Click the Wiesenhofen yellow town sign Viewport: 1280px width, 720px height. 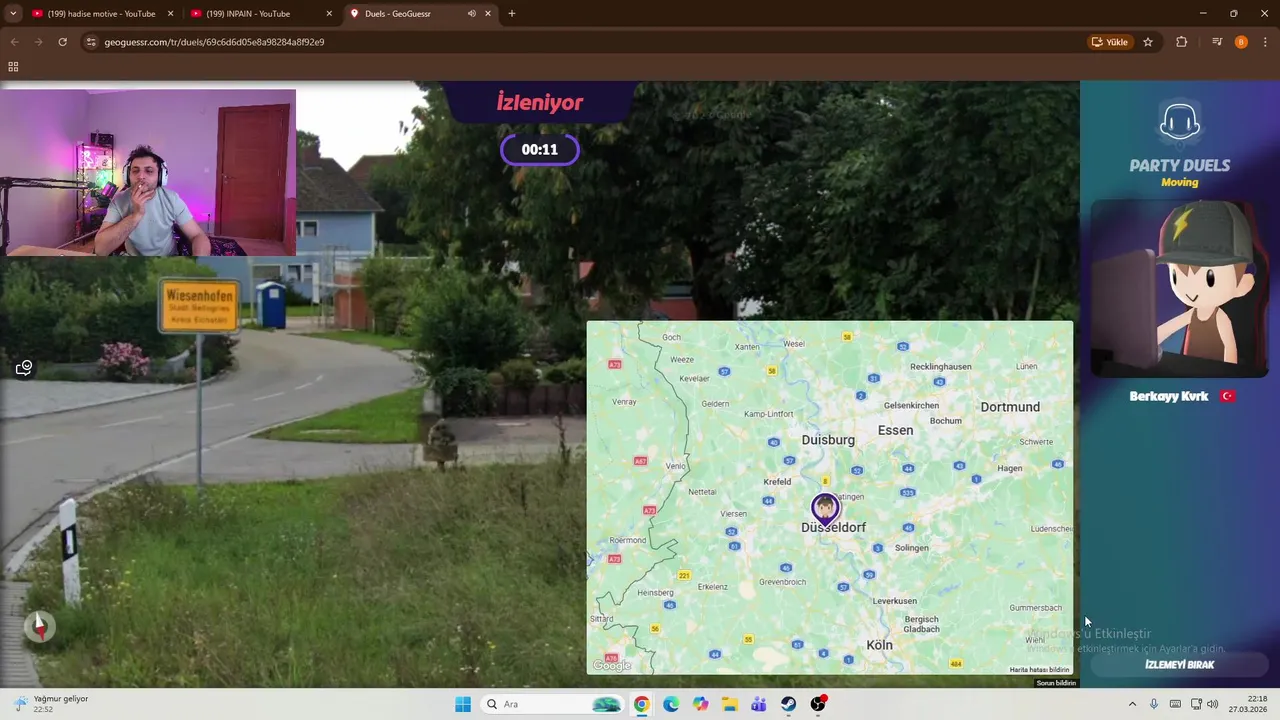198,305
